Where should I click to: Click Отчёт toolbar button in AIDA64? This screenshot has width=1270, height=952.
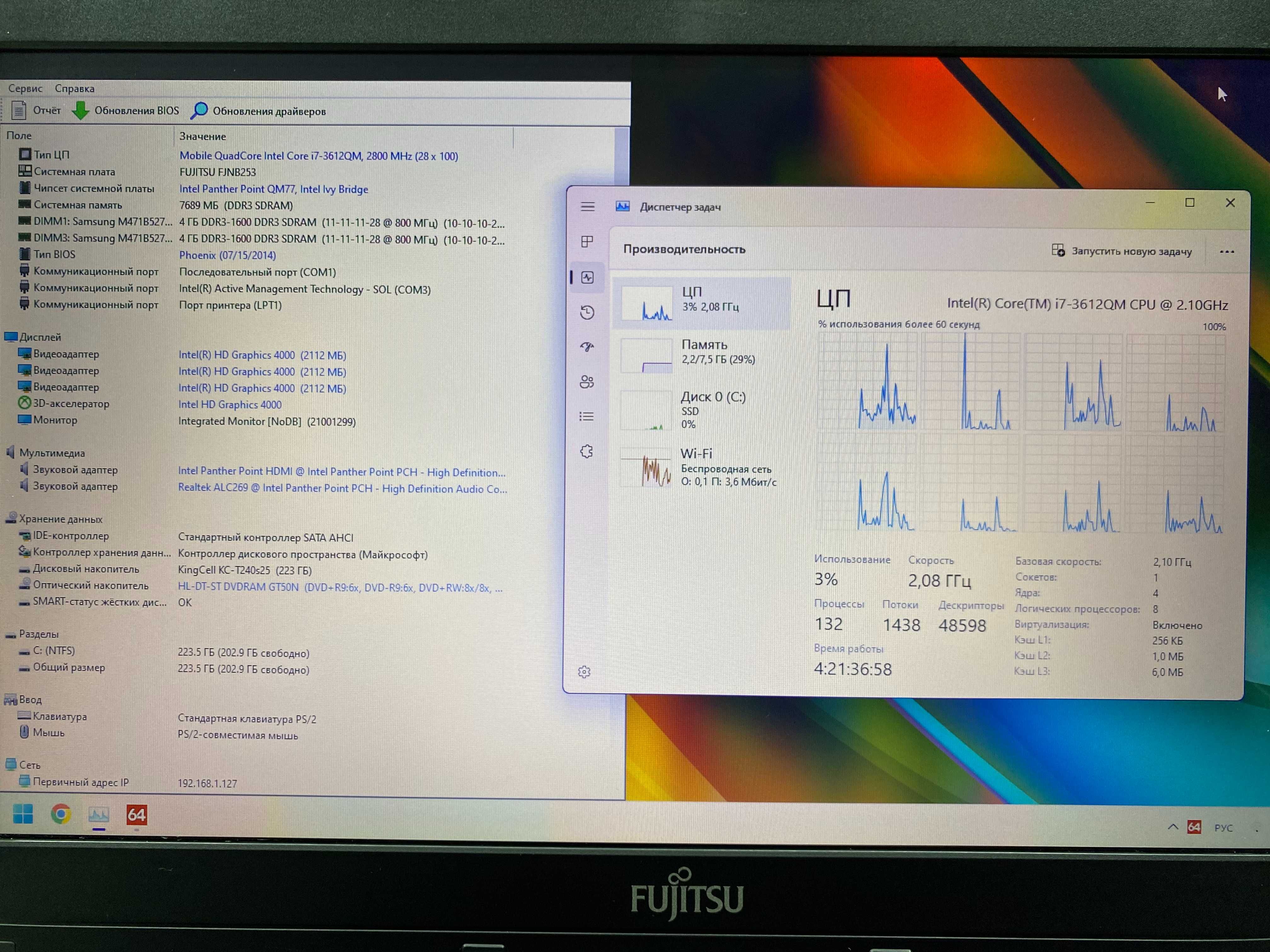[36, 110]
